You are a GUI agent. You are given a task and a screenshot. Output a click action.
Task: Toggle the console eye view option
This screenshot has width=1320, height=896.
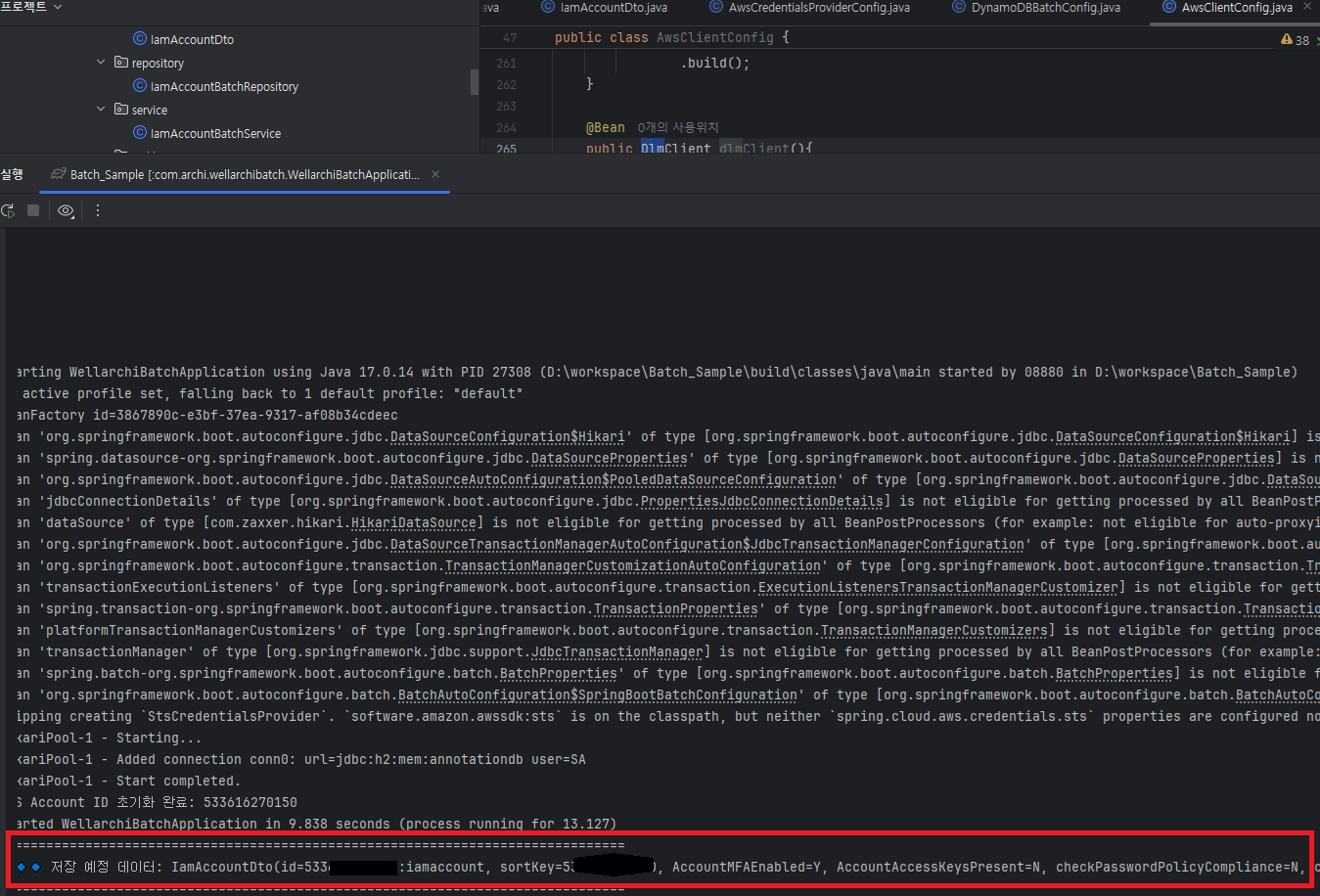66,210
